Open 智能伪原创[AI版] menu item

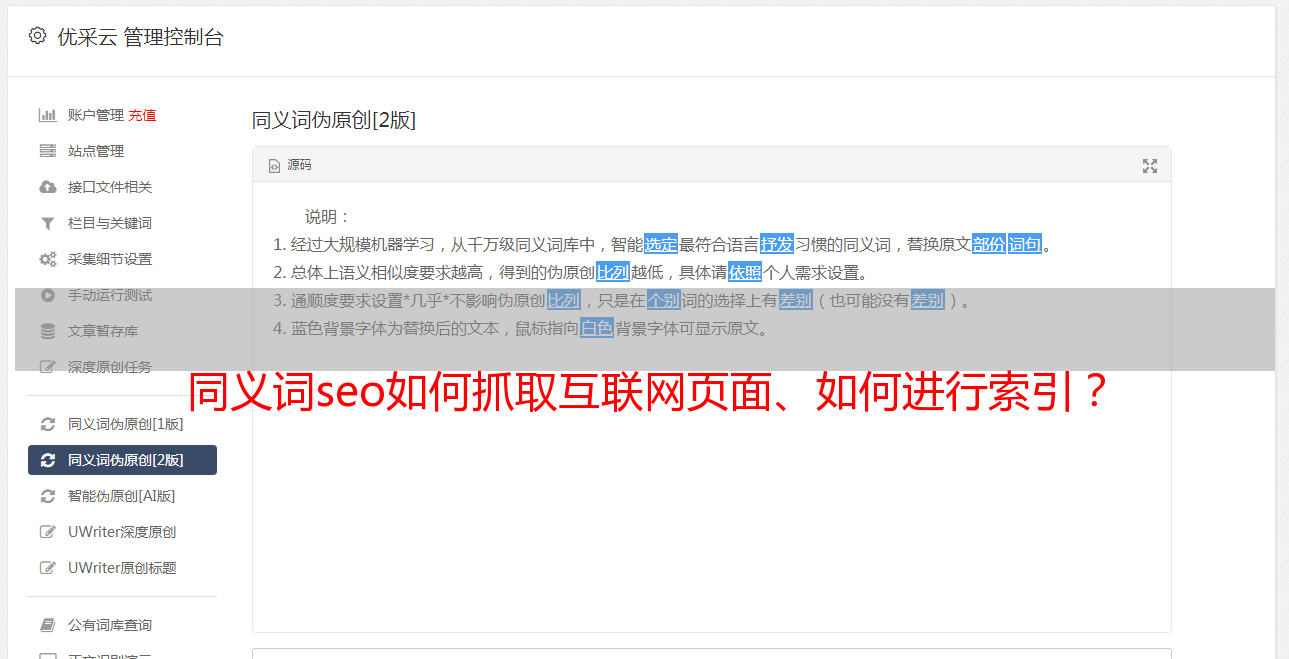[x=122, y=496]
